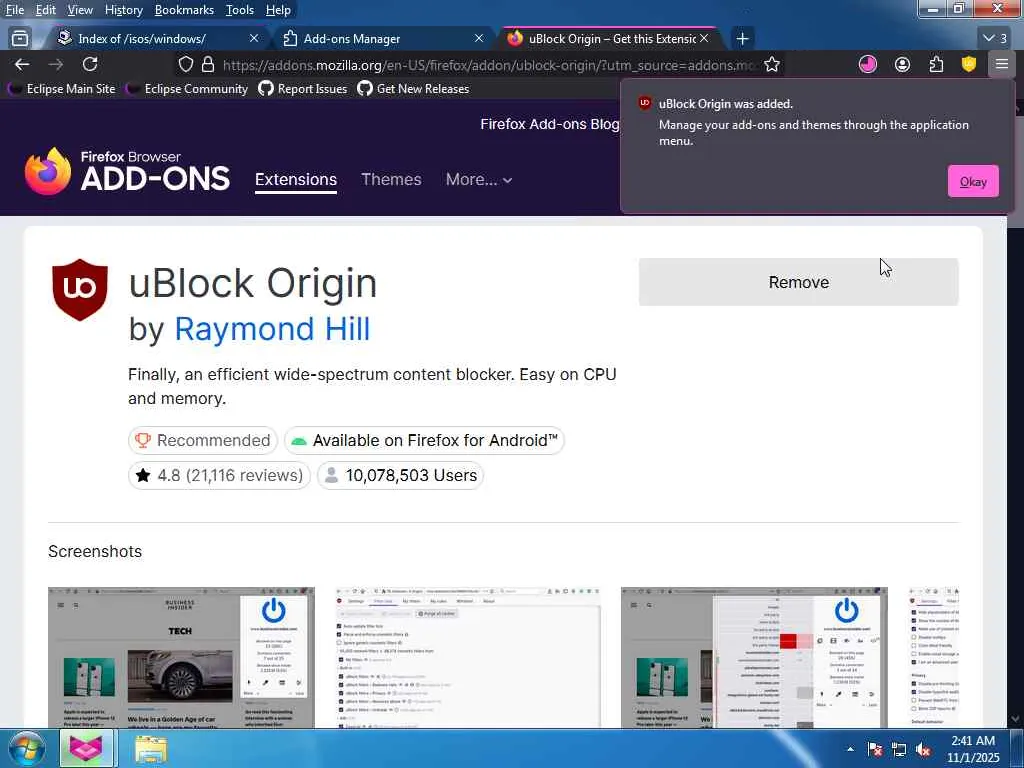
Task: Open the Firefox account icon
Action: point(903,64)
